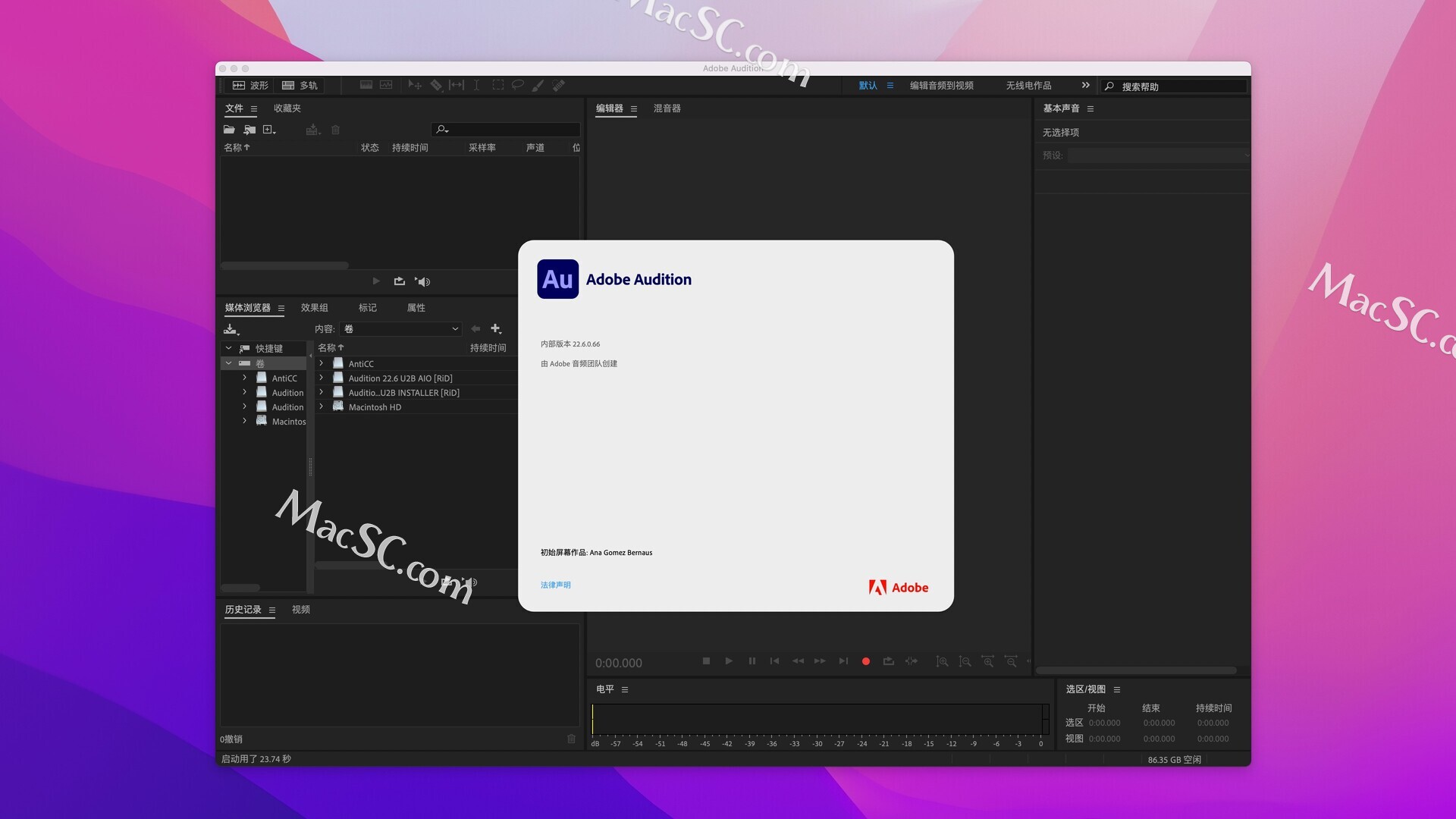Switch to the 属性 tab
The image size is (1456, 819).
point(416,308)
